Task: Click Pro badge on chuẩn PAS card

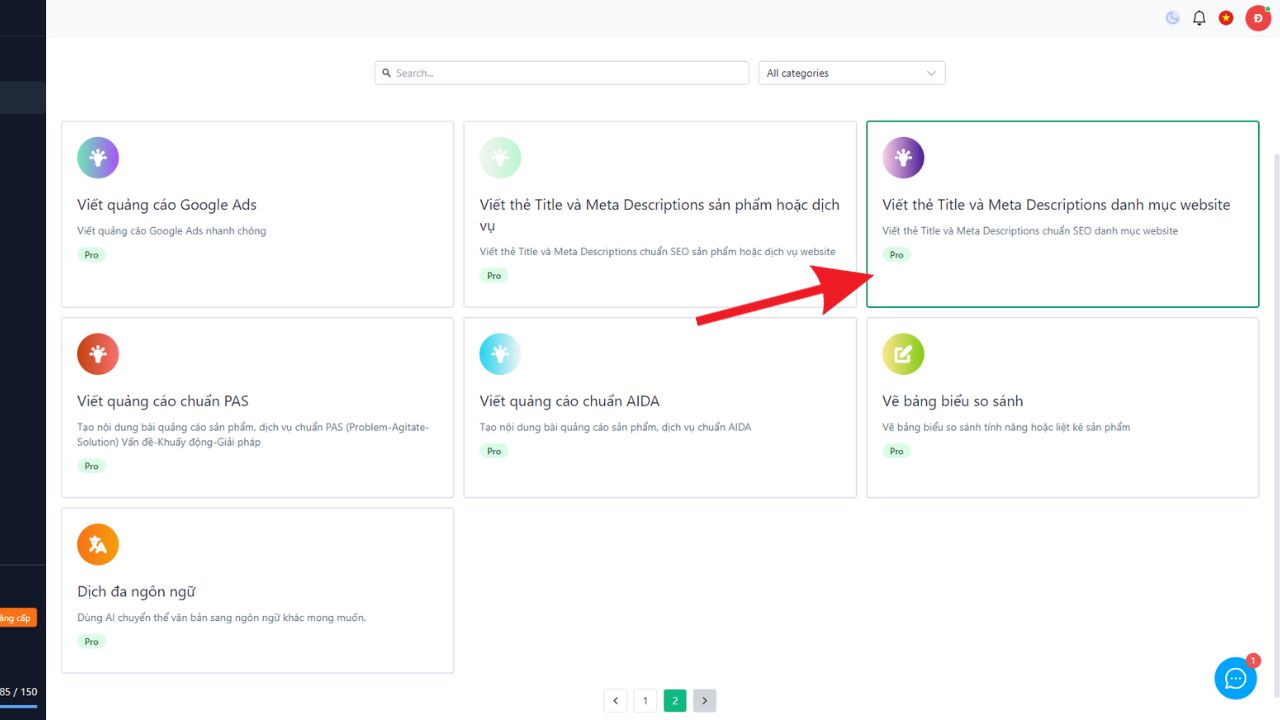Action: [91, 466]
